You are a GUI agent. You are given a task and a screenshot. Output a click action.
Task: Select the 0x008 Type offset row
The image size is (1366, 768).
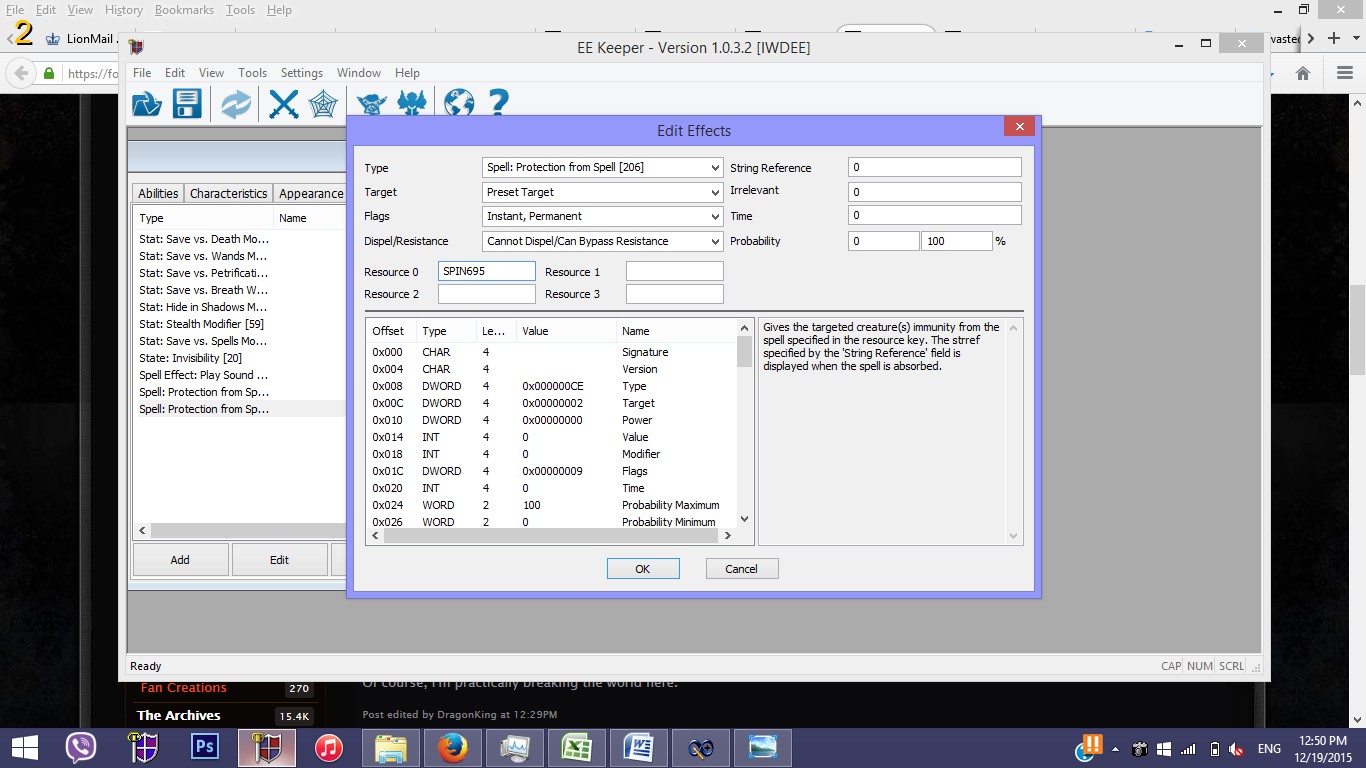coord(552,386)
